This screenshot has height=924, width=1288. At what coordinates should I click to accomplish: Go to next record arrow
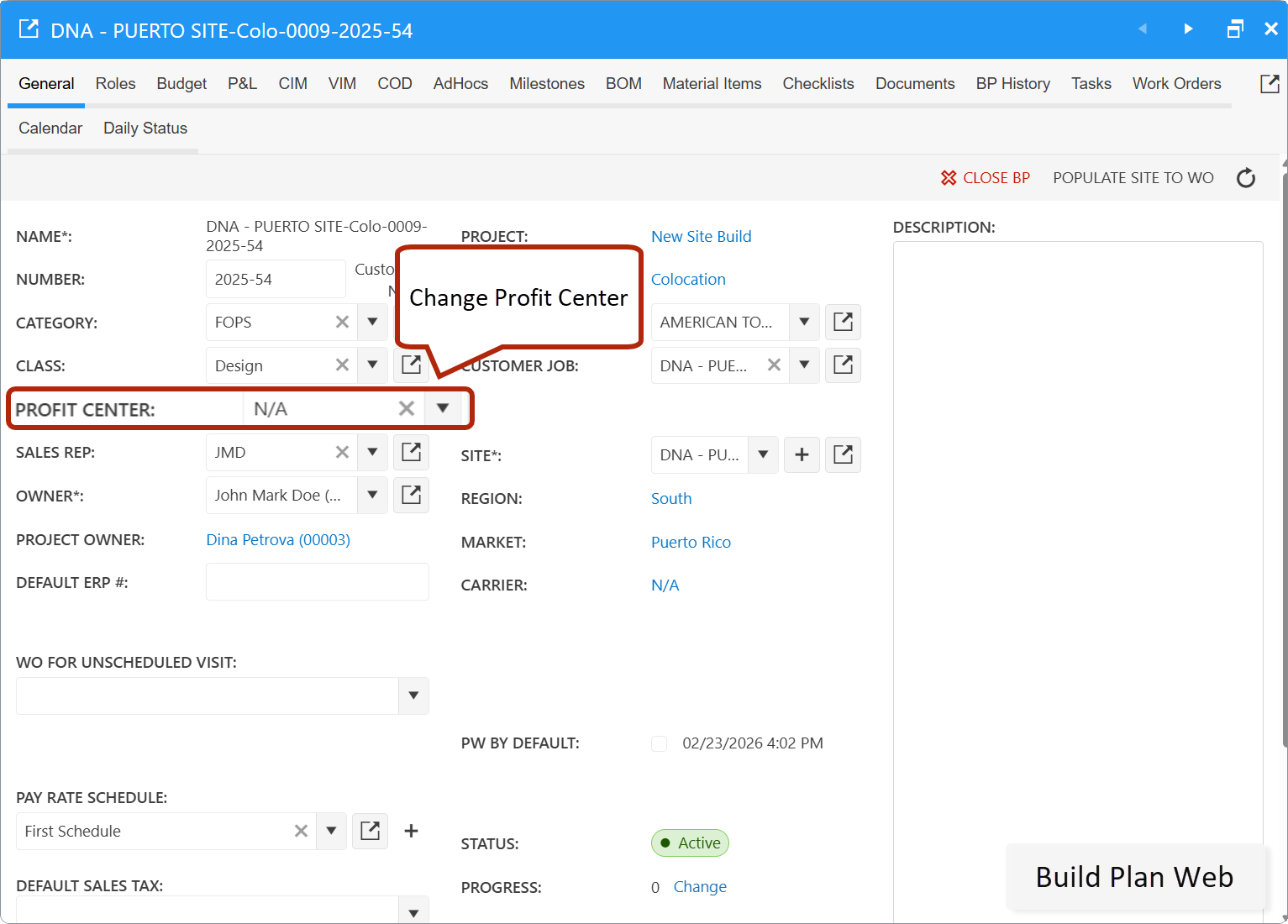(x=1188, y=29)
